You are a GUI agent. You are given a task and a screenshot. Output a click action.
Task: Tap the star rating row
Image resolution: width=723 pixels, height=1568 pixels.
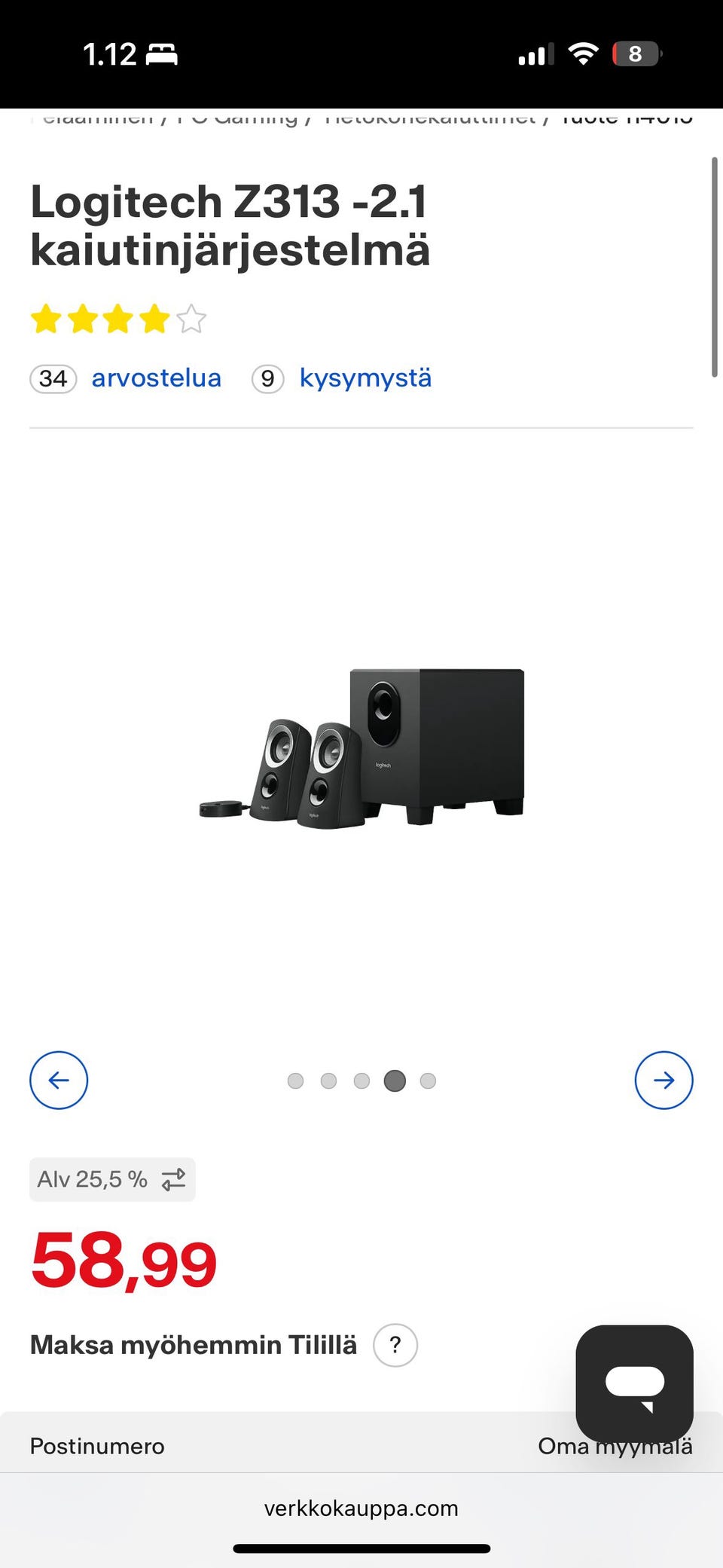(118, 319)
